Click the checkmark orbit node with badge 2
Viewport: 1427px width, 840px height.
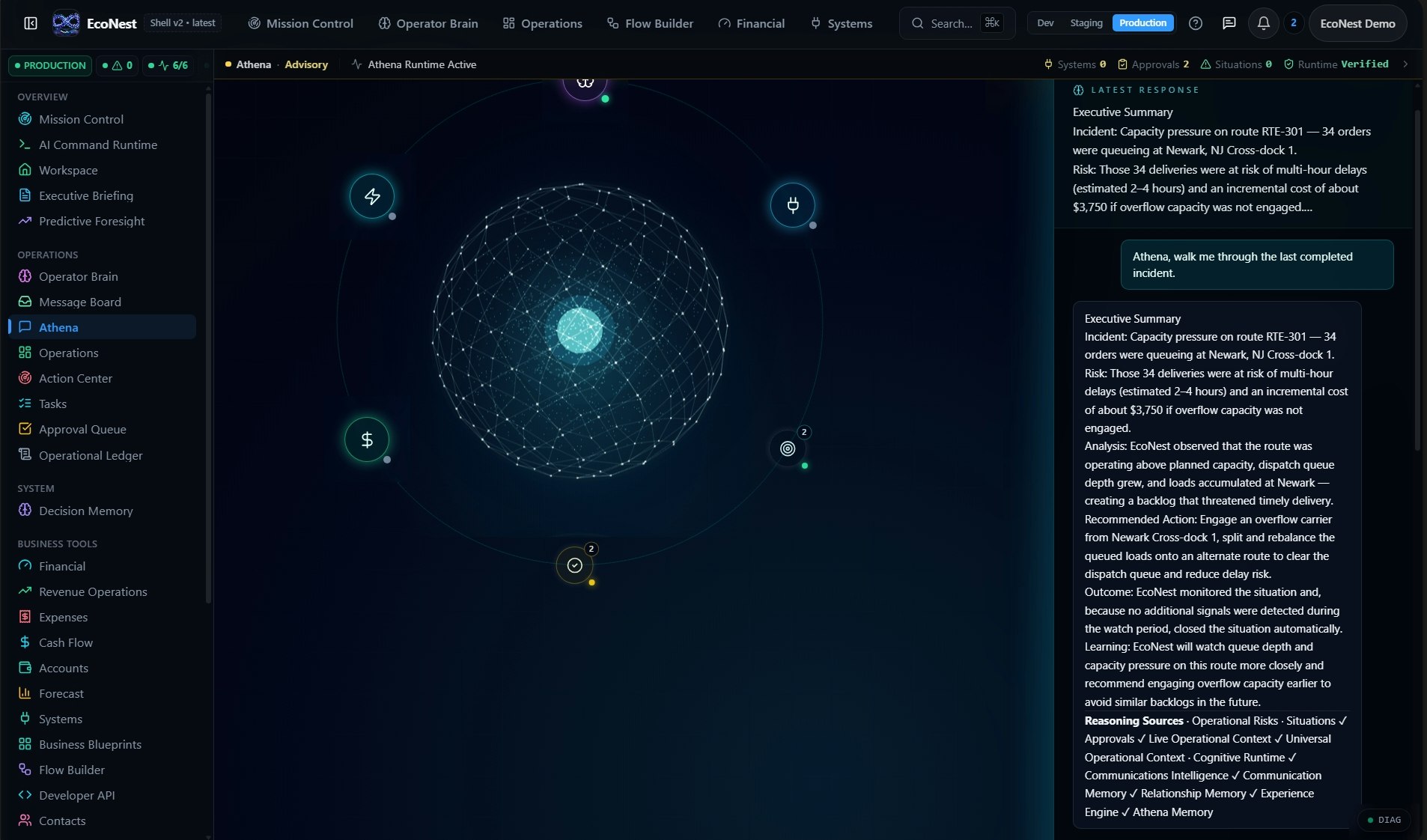574,565
